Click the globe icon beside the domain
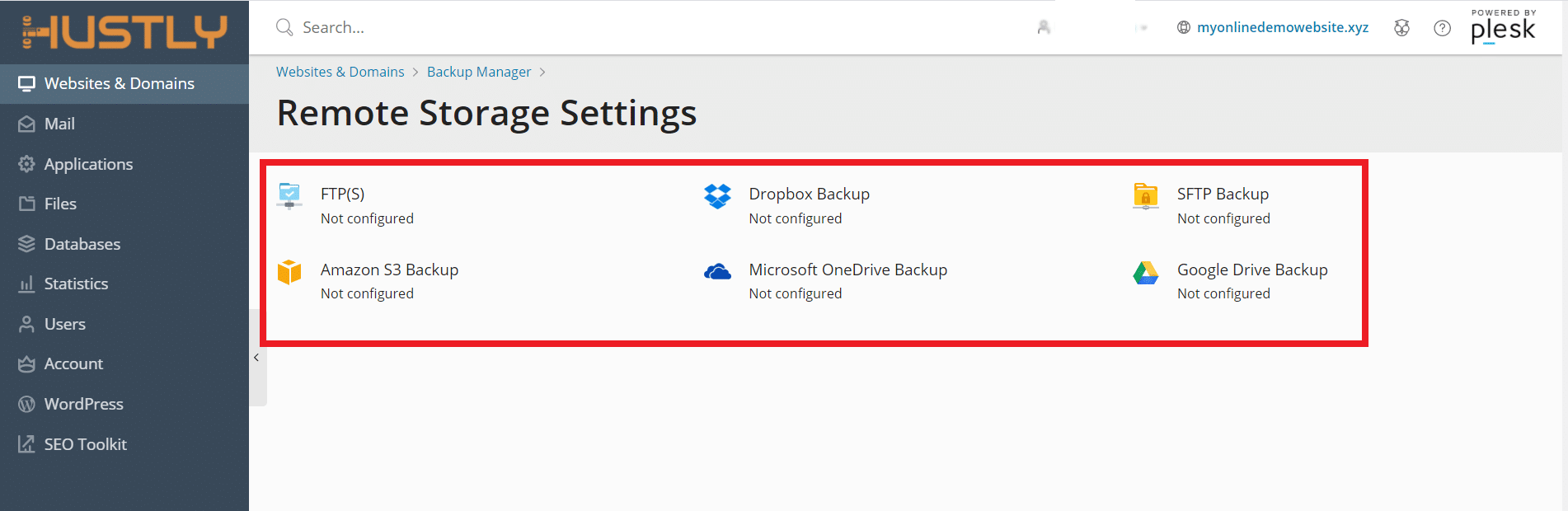Screen dimensions: 1568x511 pyautogui.click(x=1184, y=27)
